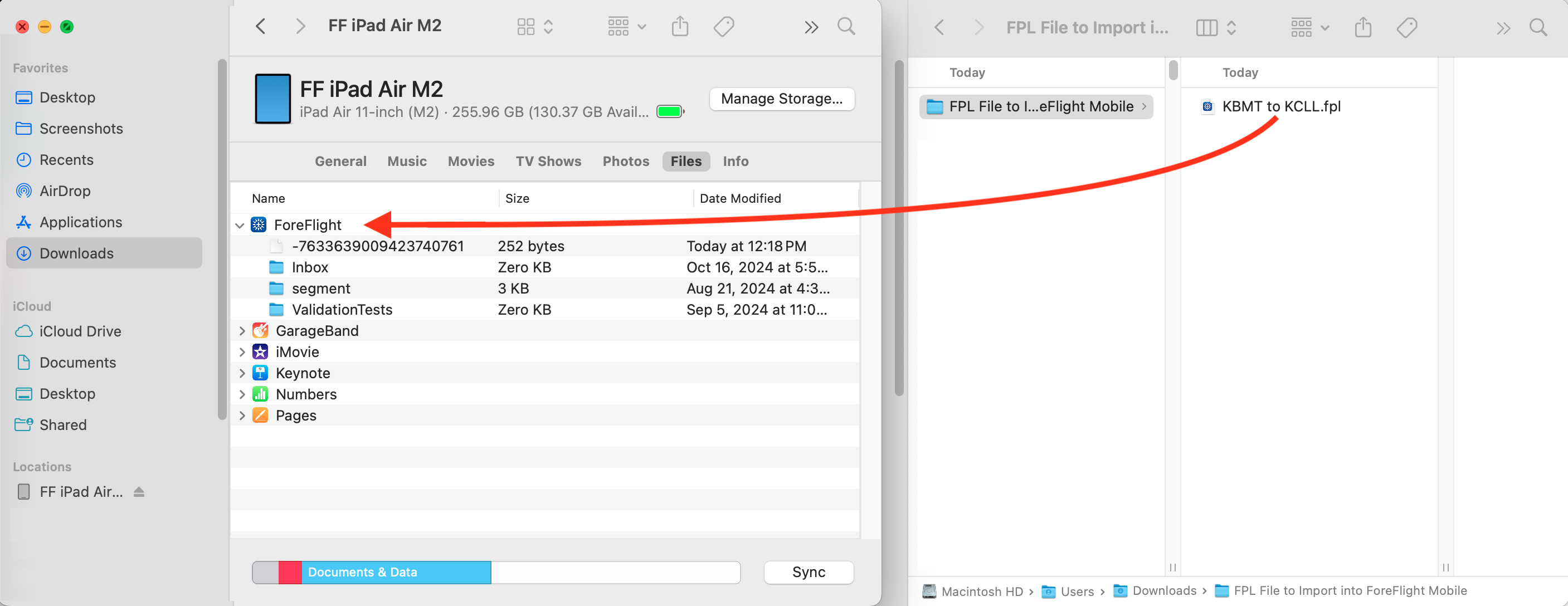Expand the Pages files
Image resolution: width=1568 pixels, height=606 pixels.
tap(242, 416)
